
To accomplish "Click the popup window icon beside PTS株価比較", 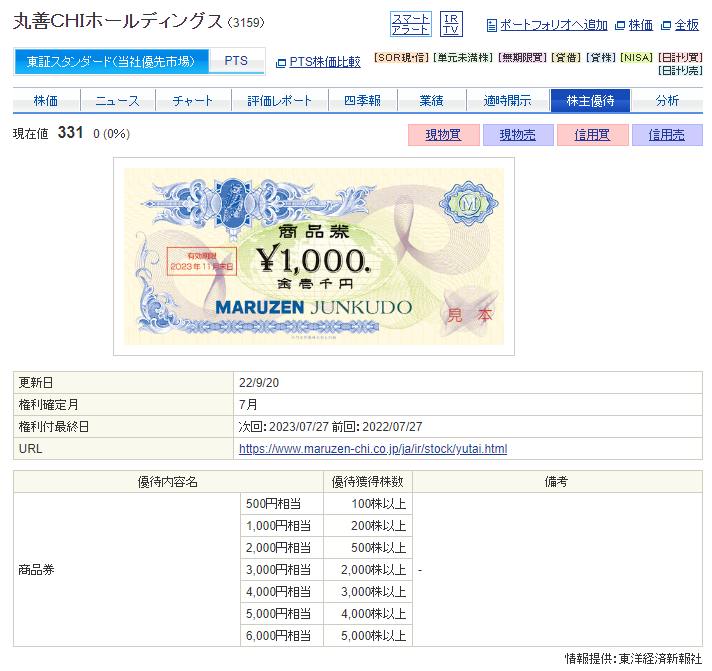I will pos(281,63).
